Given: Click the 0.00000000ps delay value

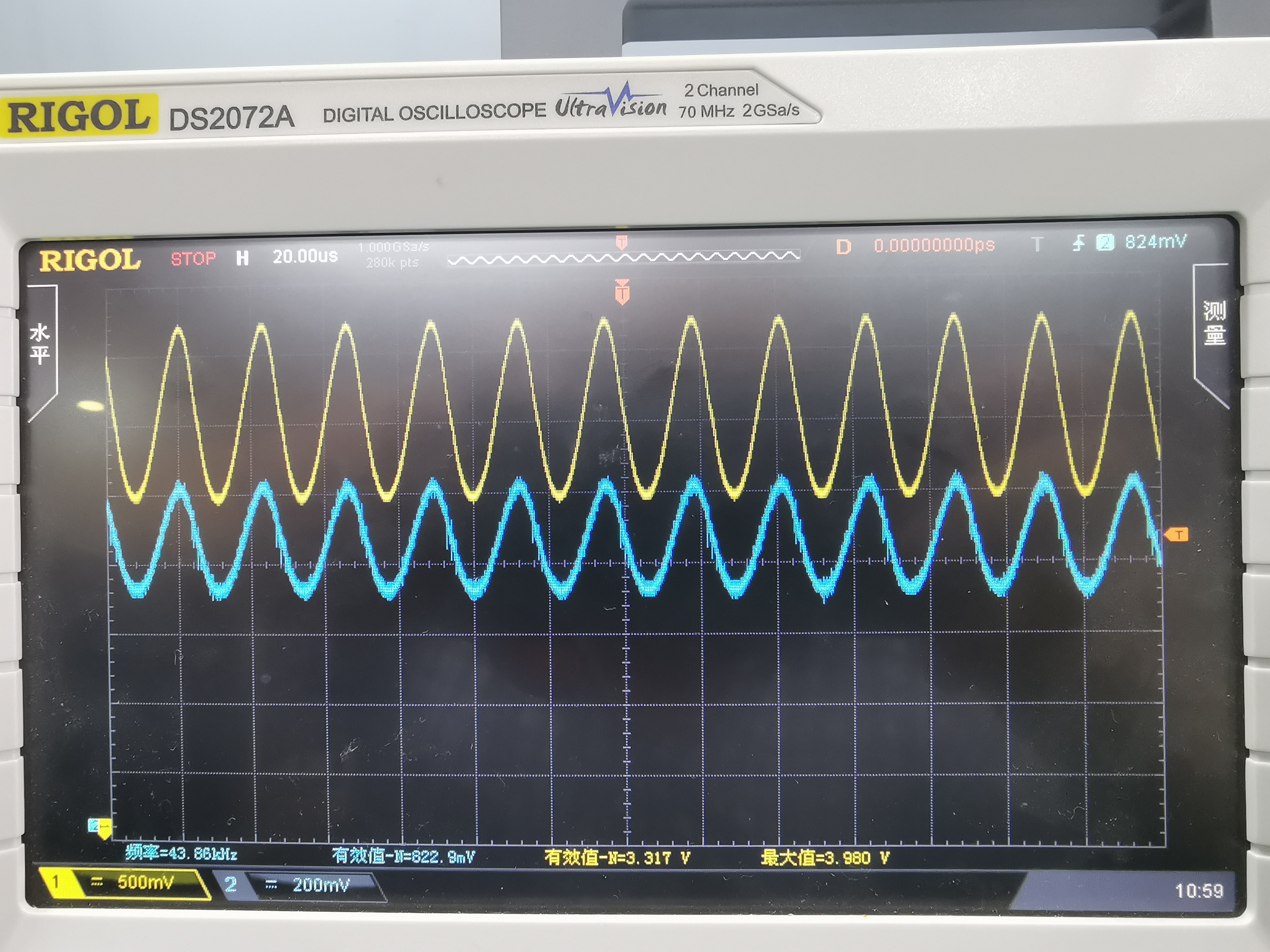Looking at the screenshot, I should pos(934,246).
